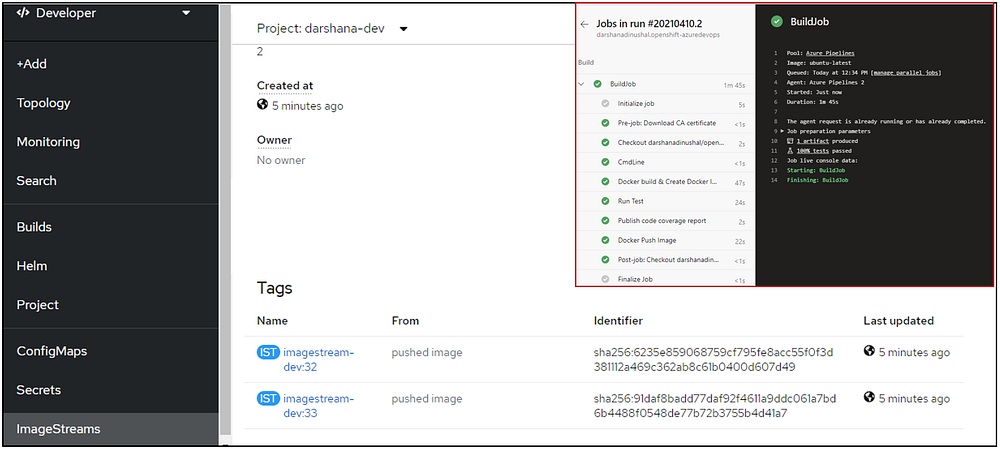Open the imagestream-dev:32 tag link

[x=318, y=360]
